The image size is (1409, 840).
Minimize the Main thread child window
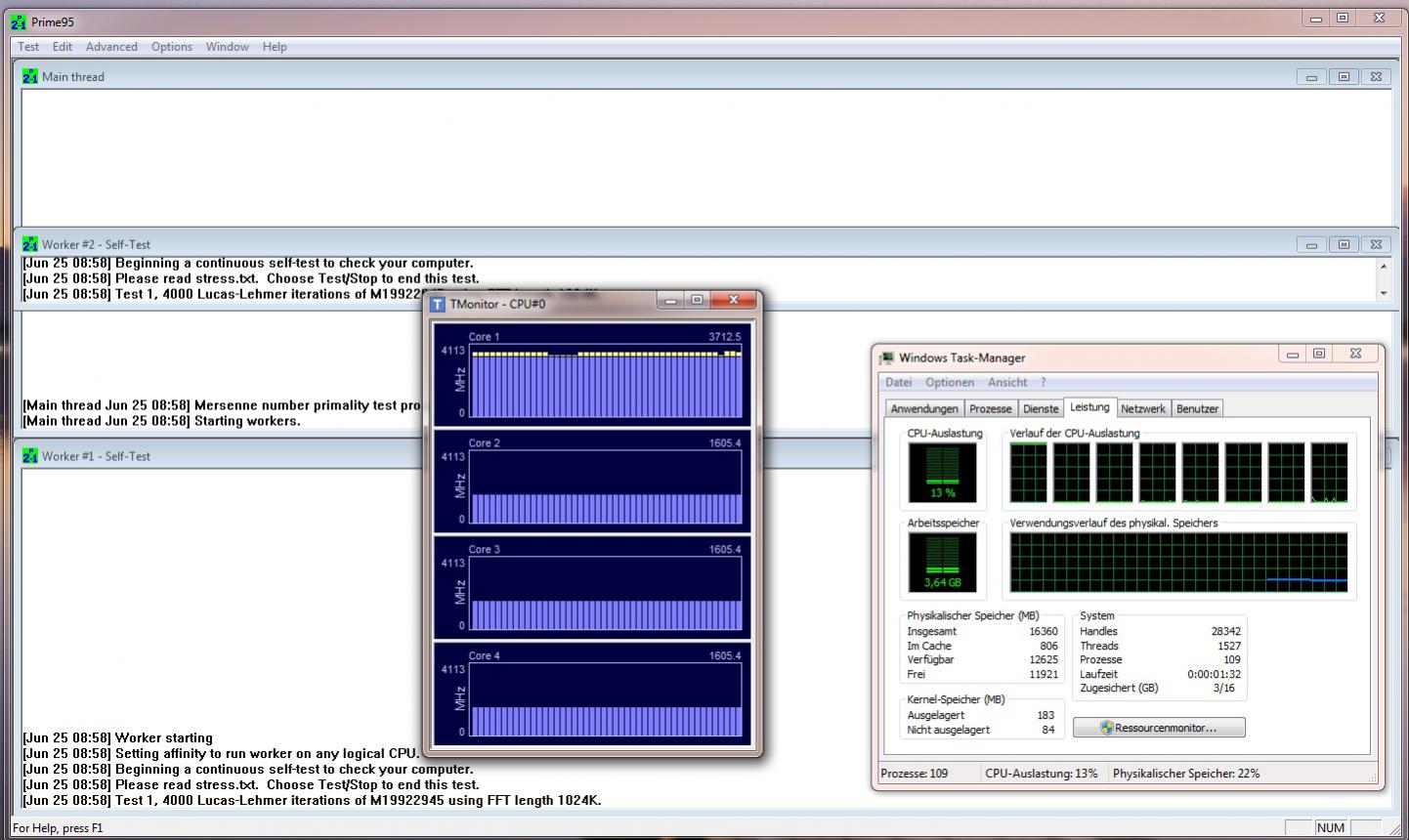[1311, 77]
